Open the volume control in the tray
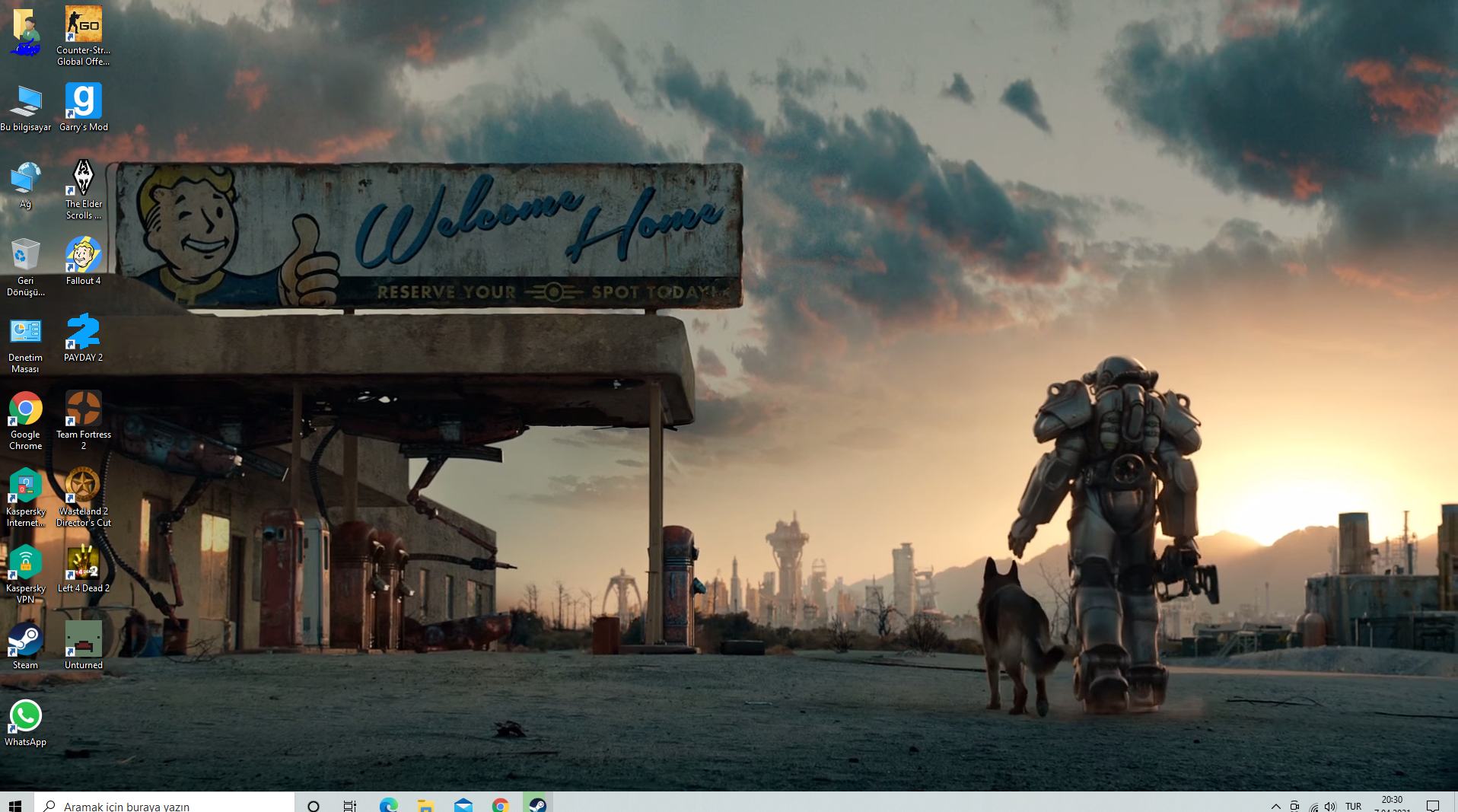Image resolution: width=1458 pixels, height=812 pixels. coord(1330,806)
